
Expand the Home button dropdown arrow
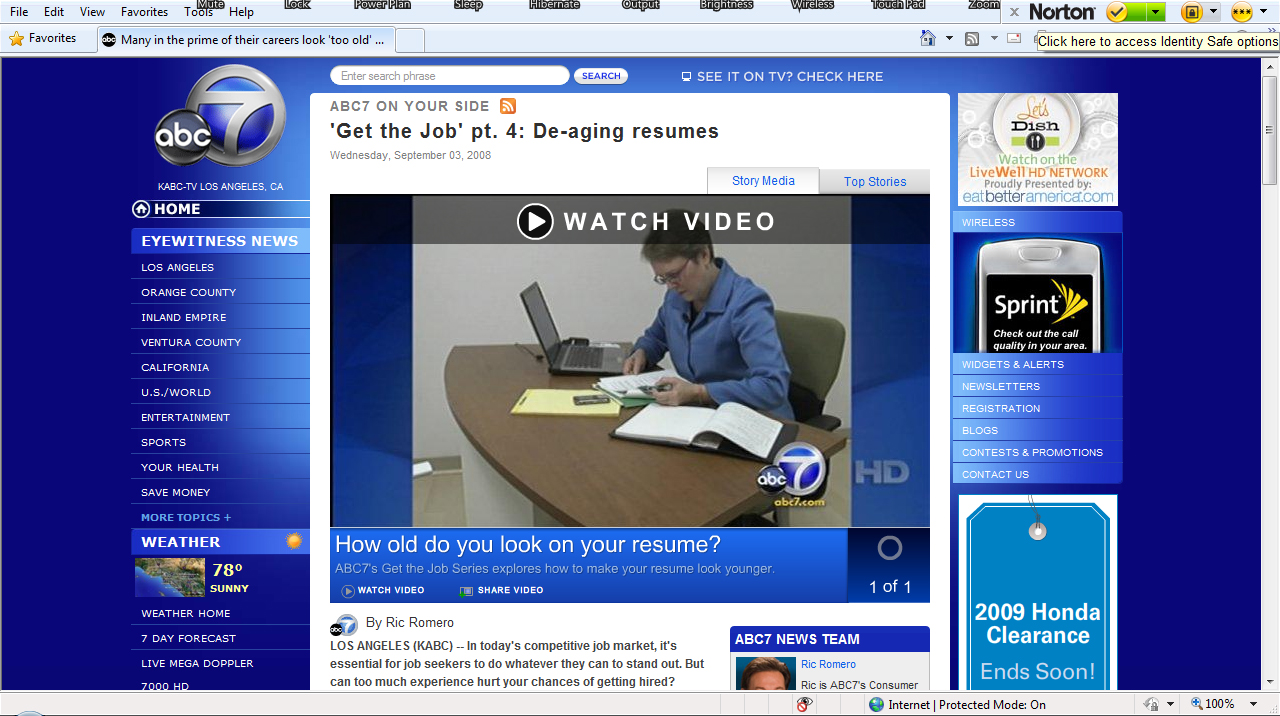click(x=949, y=39)
